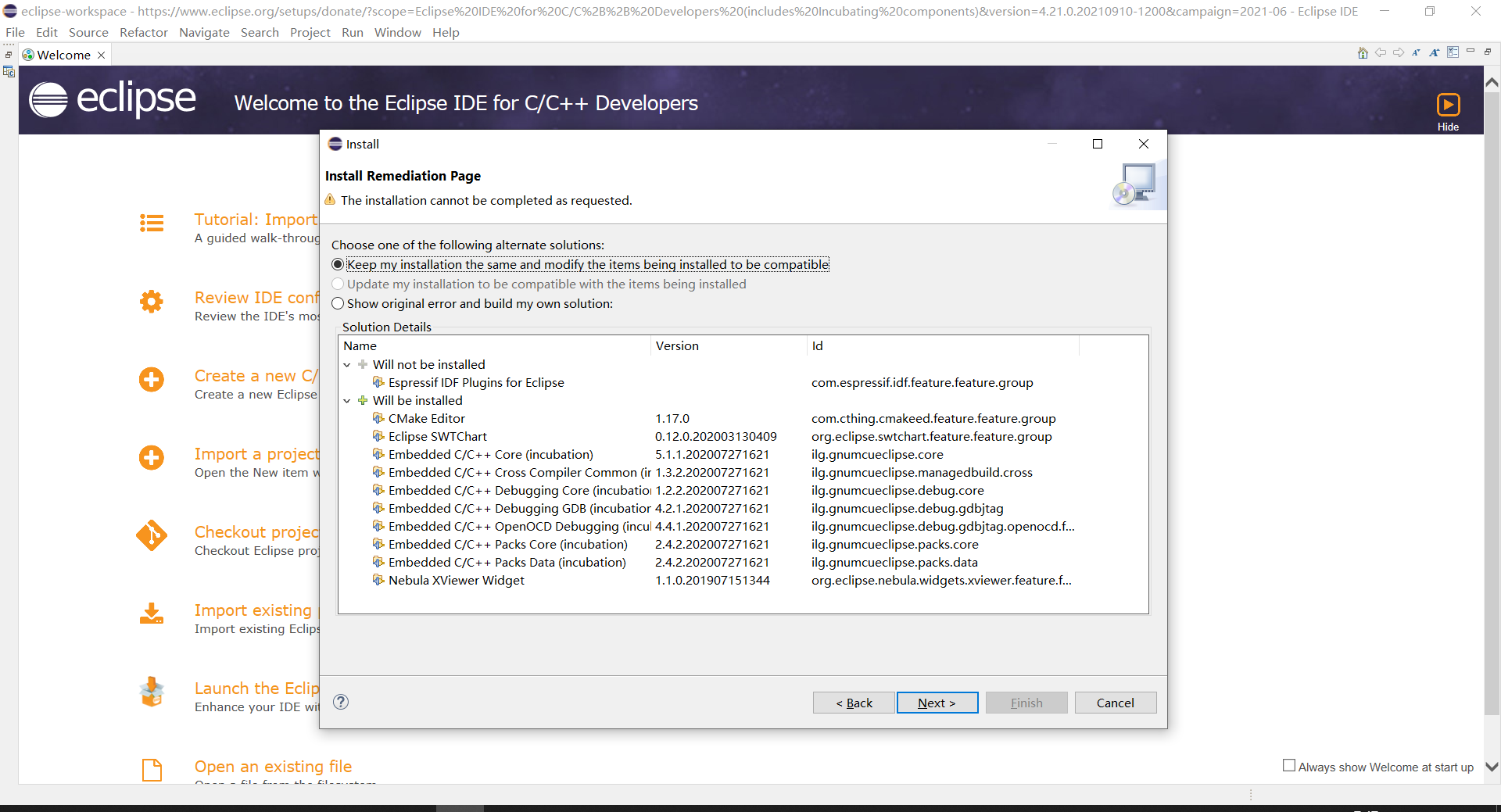1501x812 pixels.
Task: Toggle 'Always show Welcome at start up' checkbox
Action: [x=1289, y=766]
